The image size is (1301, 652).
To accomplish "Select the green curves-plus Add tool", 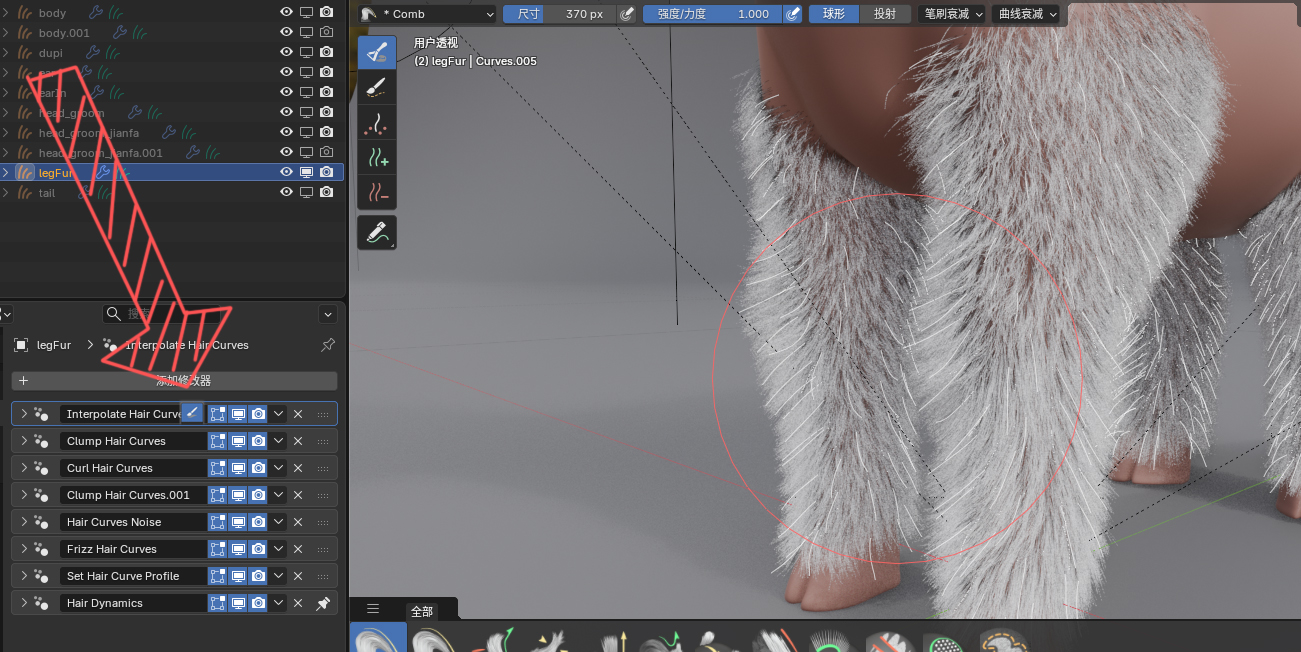I will [377, 158].
